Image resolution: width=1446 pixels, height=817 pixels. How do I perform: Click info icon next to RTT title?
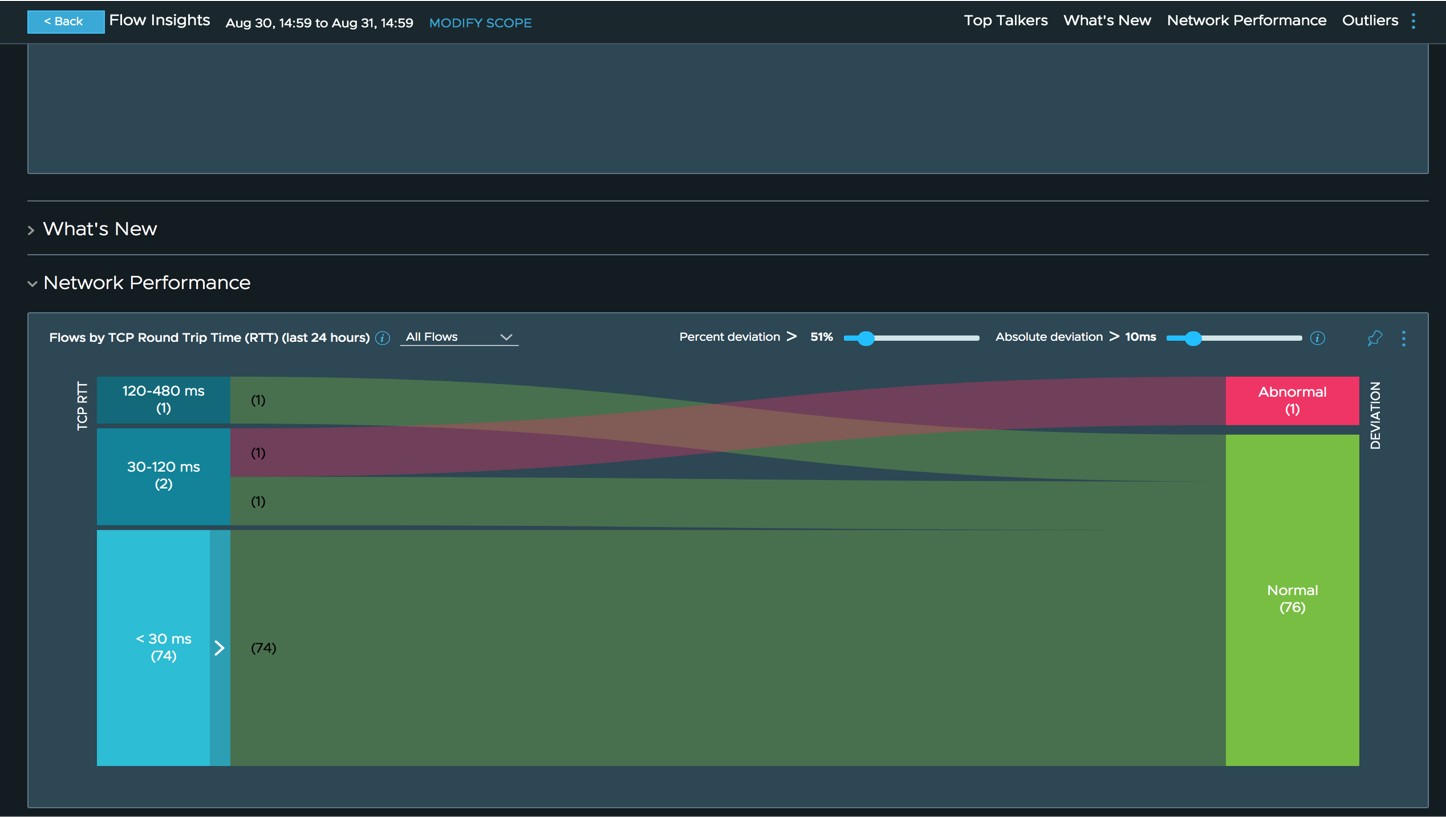pyautogui.click(x=382, y=338)
